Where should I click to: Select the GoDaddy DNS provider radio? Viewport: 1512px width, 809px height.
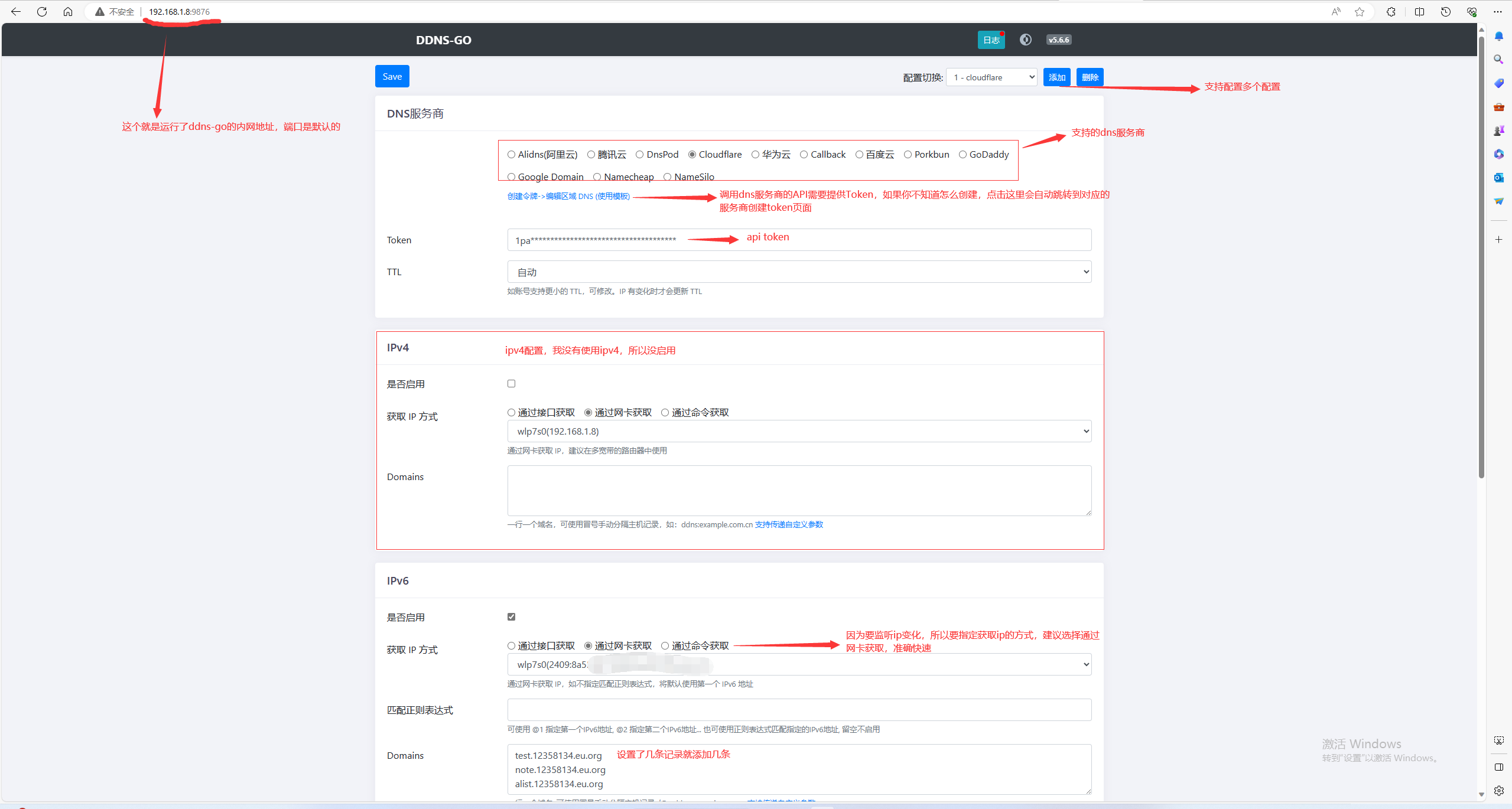point(963,155)
